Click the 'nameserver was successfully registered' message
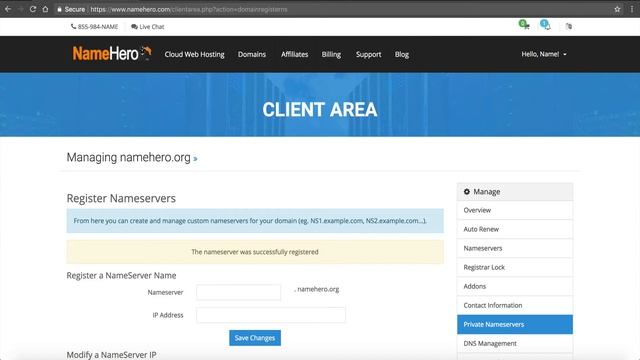The image size is (640, 360). tap(255, 252)
